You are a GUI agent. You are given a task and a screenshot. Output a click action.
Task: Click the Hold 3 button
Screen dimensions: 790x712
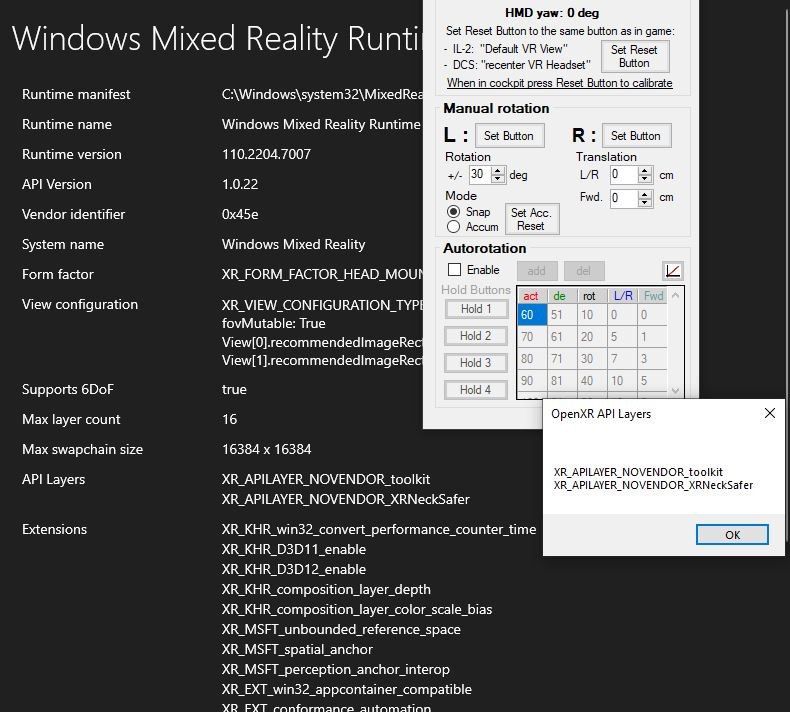[x=476, y=363]
